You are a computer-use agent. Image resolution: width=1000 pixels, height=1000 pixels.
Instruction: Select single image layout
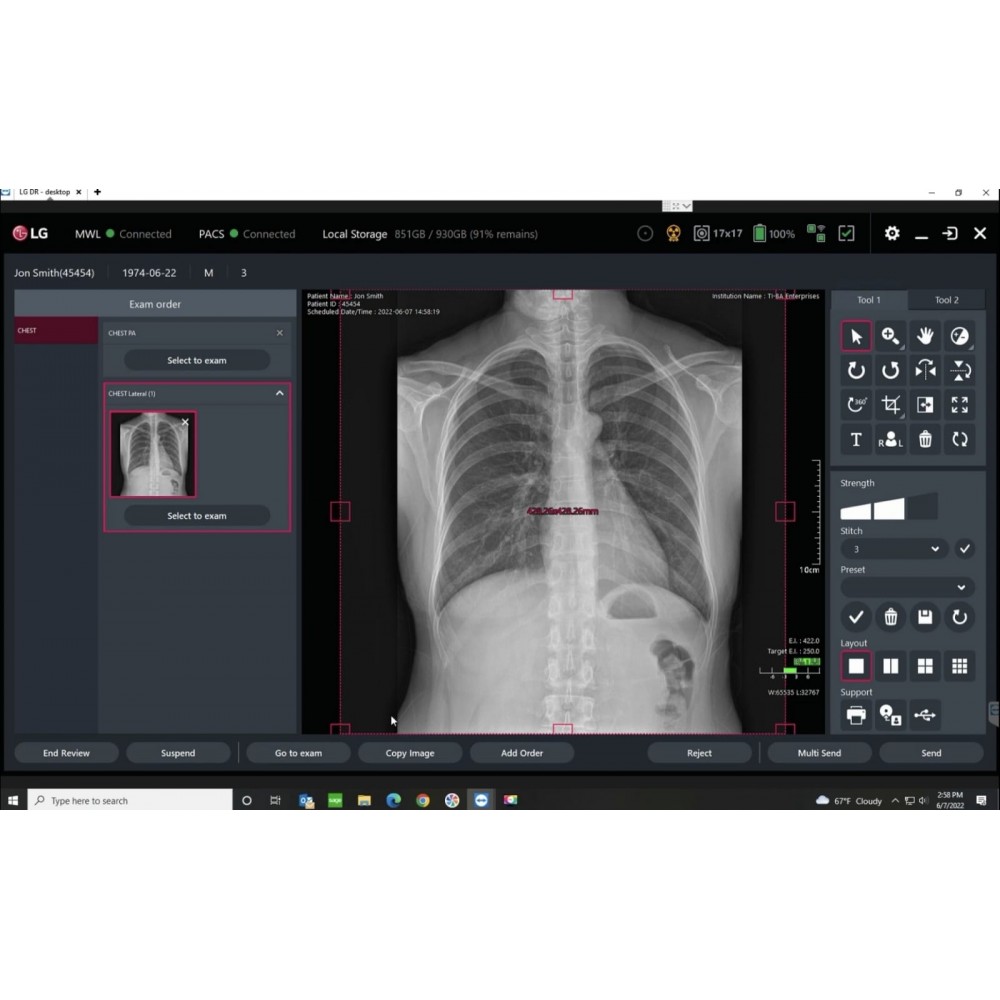pos(856,666)
